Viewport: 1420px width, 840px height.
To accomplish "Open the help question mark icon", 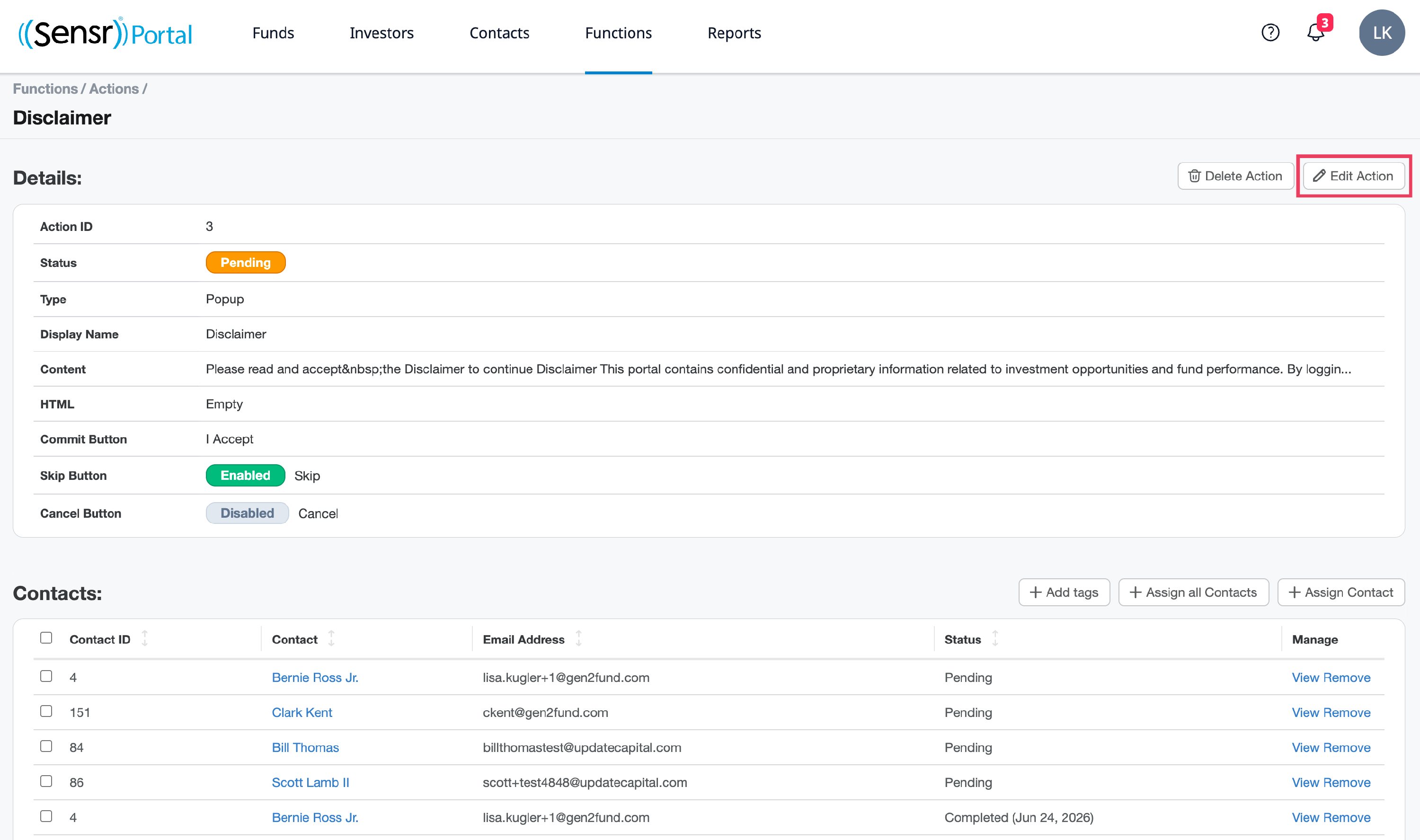I will coord(1270,33).
